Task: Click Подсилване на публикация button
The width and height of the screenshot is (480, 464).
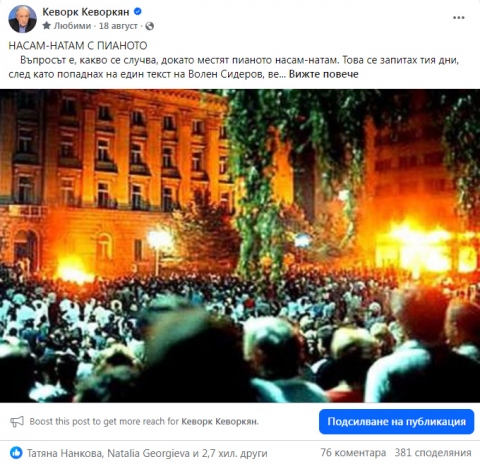Action: [396, 422]
